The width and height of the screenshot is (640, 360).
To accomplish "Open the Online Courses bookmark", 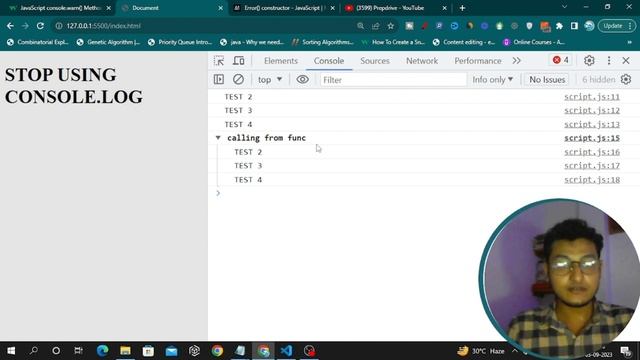I will (533, 42).
